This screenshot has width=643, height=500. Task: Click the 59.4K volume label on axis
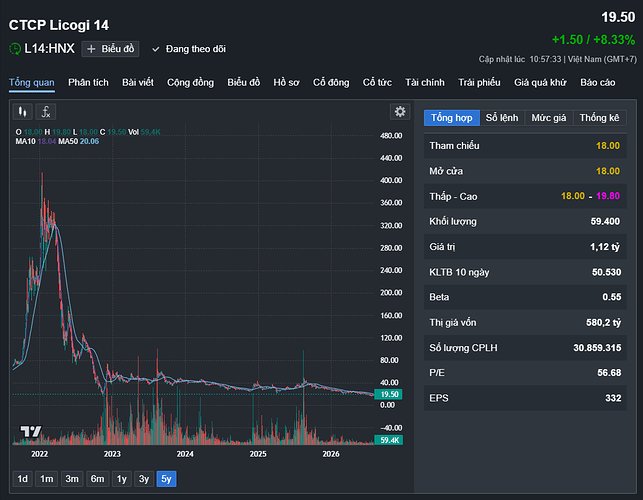[x=389, y=440]
